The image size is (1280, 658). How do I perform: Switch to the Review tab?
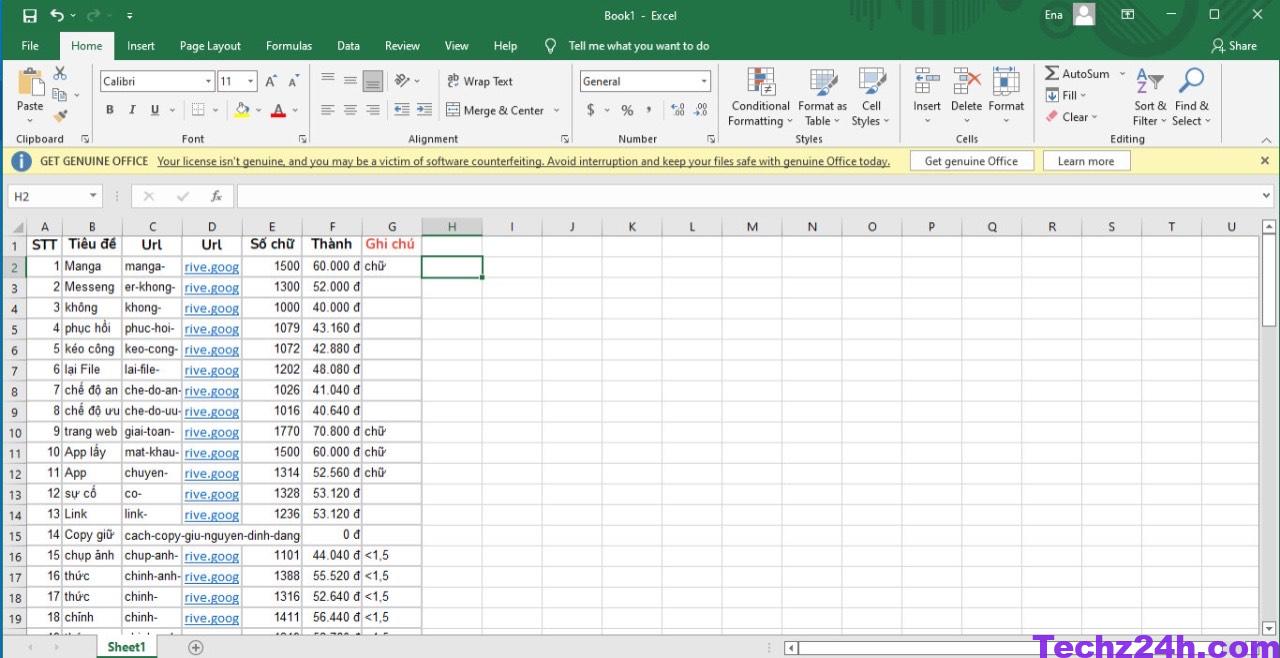[402, 46]
